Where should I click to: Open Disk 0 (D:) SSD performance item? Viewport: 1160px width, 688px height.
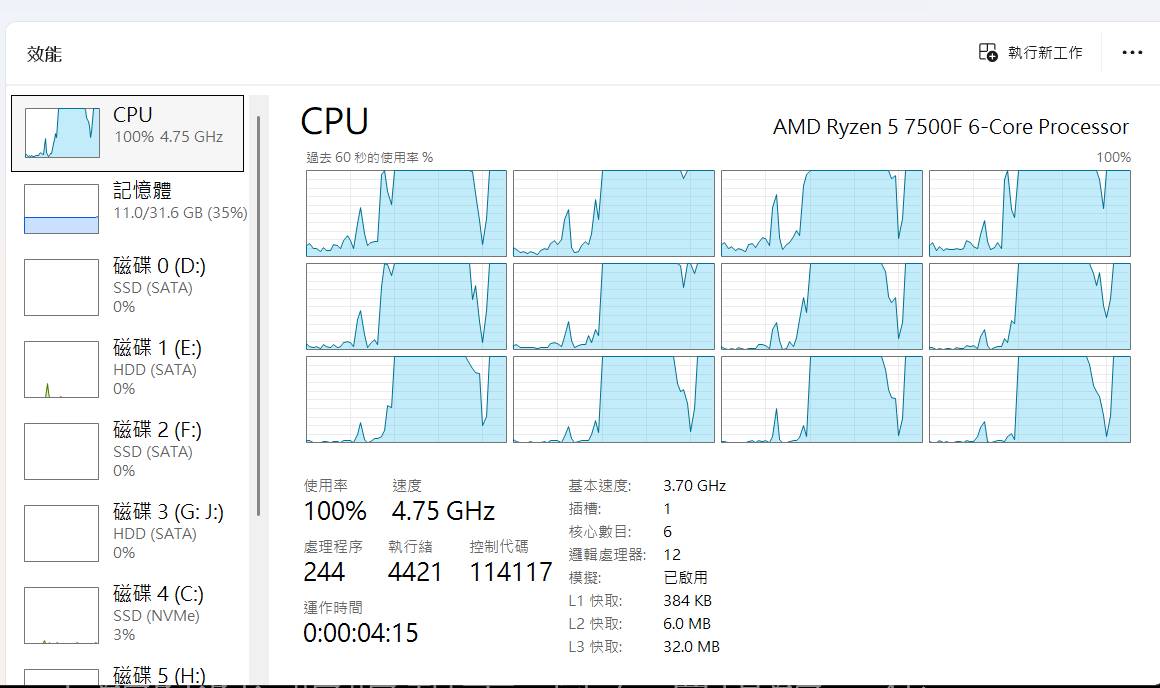pyautogui.click(x=128, y=286)
